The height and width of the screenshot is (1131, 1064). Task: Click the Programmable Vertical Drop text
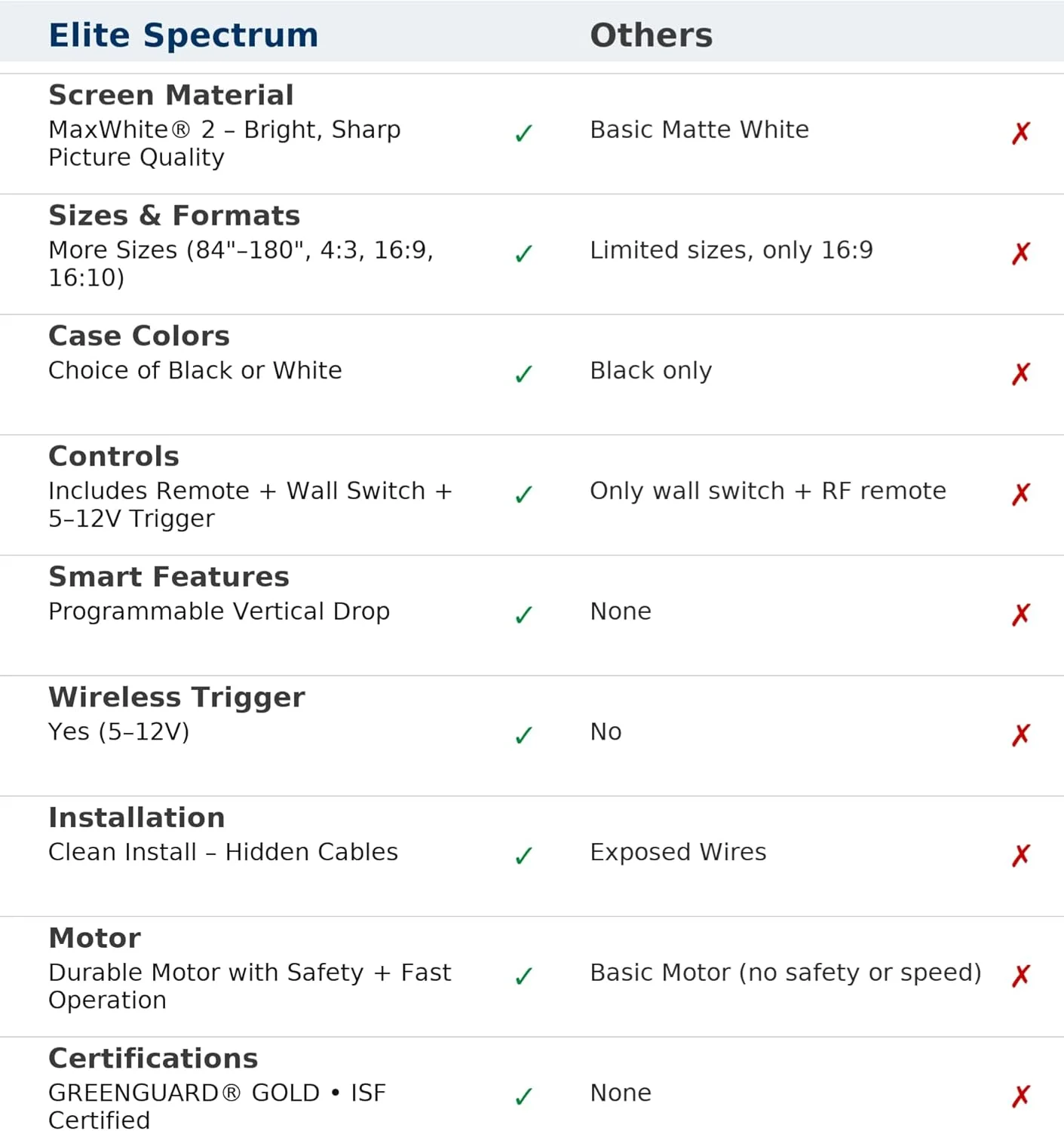click(x=219, y=611)
